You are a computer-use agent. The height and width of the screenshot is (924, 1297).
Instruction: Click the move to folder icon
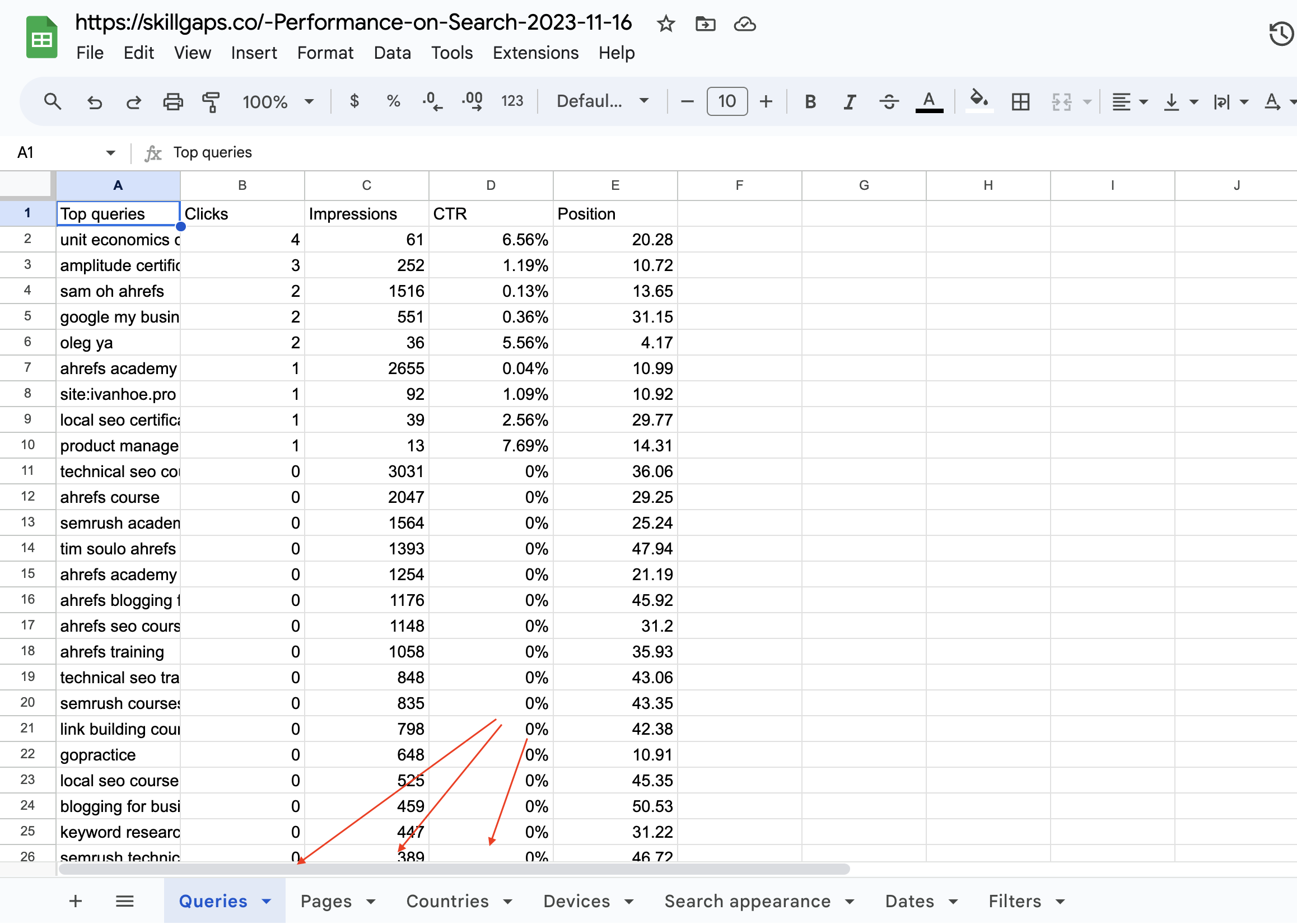click(706, 24)
